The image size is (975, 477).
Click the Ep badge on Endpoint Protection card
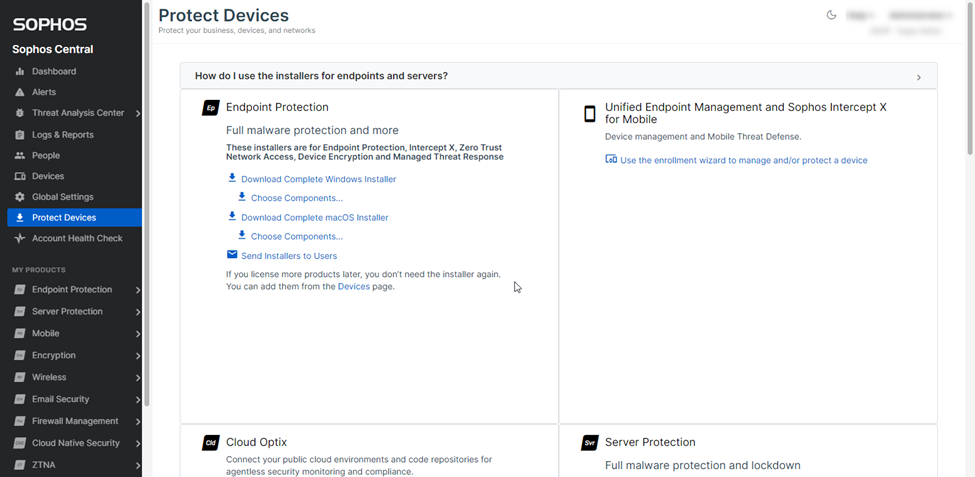coord(211,108)
